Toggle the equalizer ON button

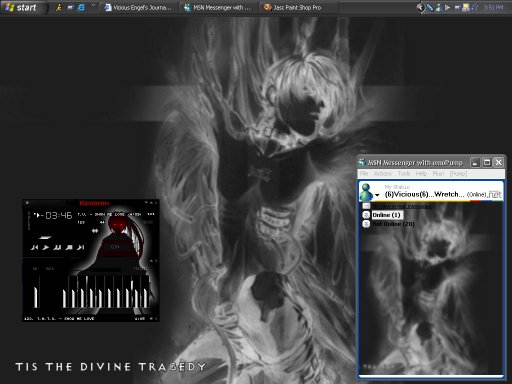35,268
